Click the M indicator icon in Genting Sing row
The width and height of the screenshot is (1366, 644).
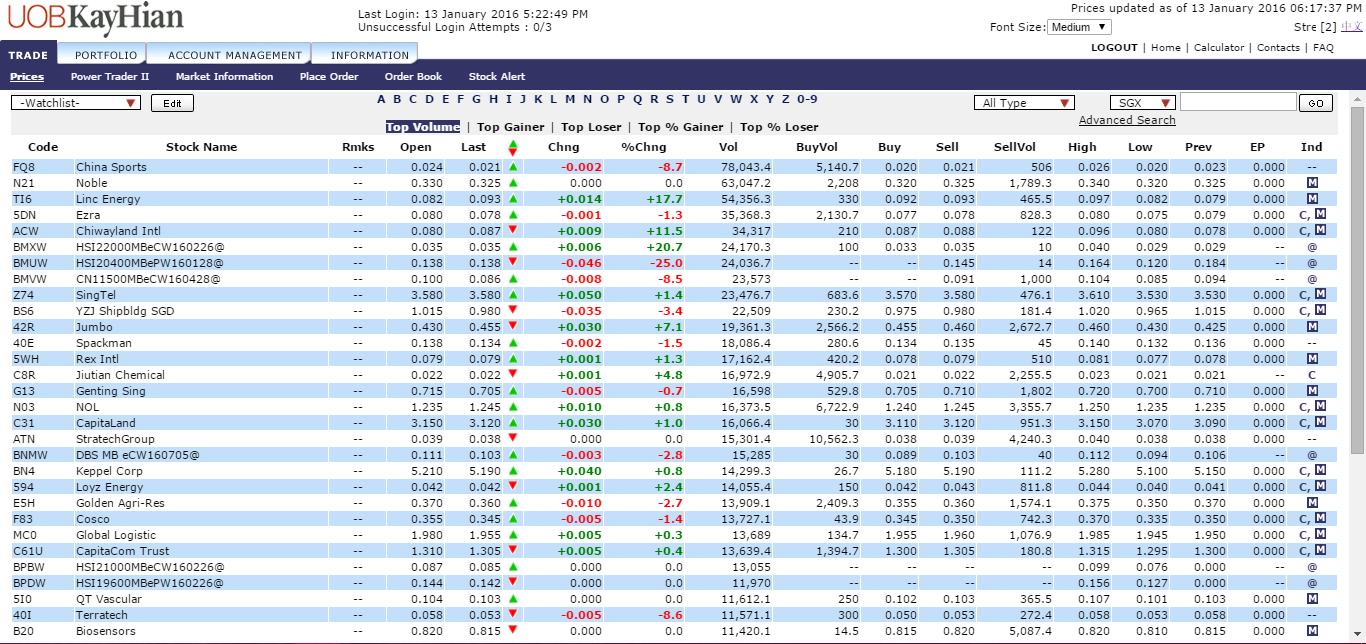(1312, 391)
